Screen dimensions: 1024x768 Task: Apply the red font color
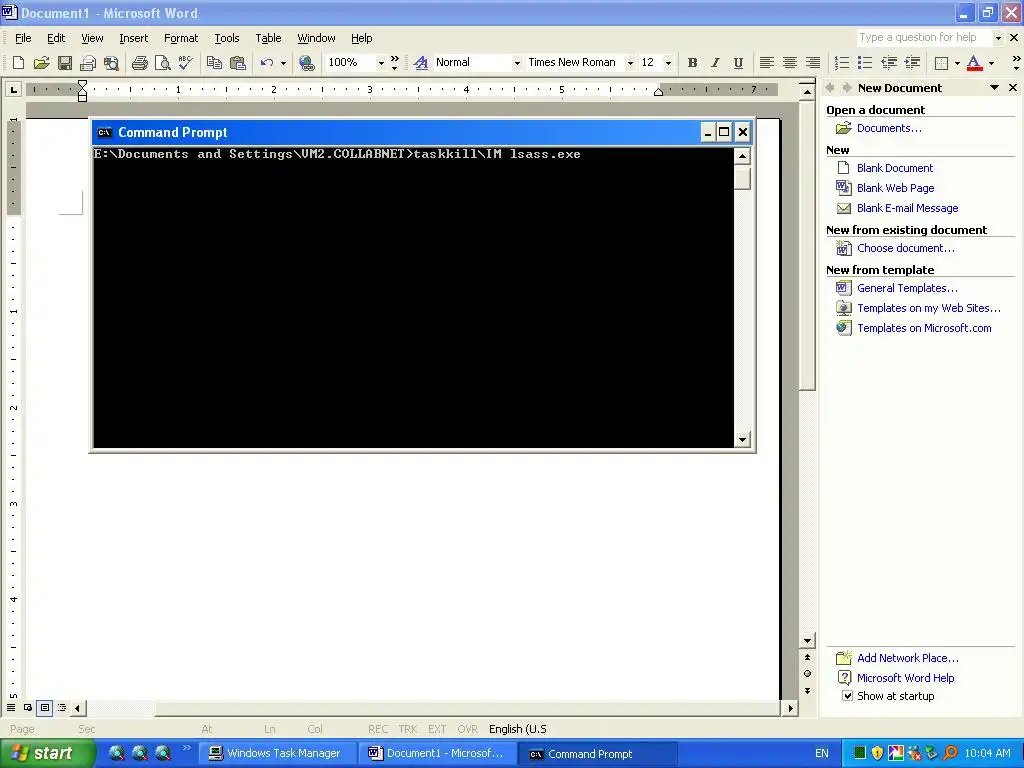pos(974,63)
